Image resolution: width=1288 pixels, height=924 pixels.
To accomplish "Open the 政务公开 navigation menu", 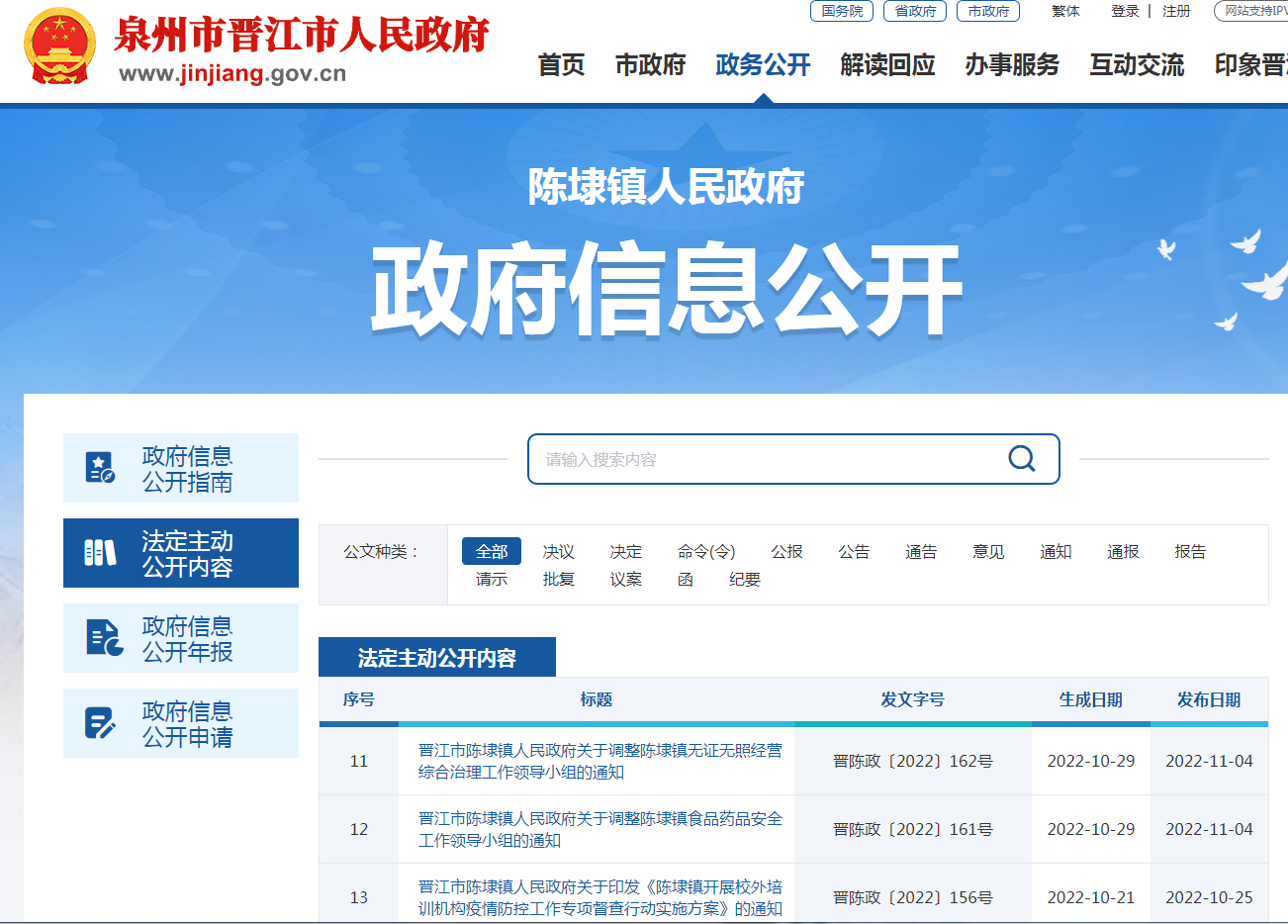I will click(763, 65).
